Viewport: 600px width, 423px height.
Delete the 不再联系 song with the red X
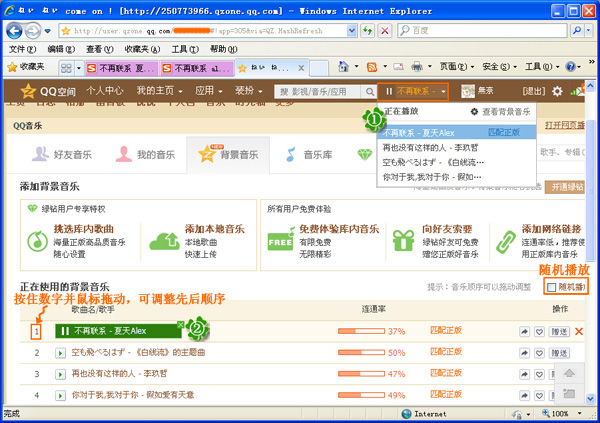click(579, 332)
